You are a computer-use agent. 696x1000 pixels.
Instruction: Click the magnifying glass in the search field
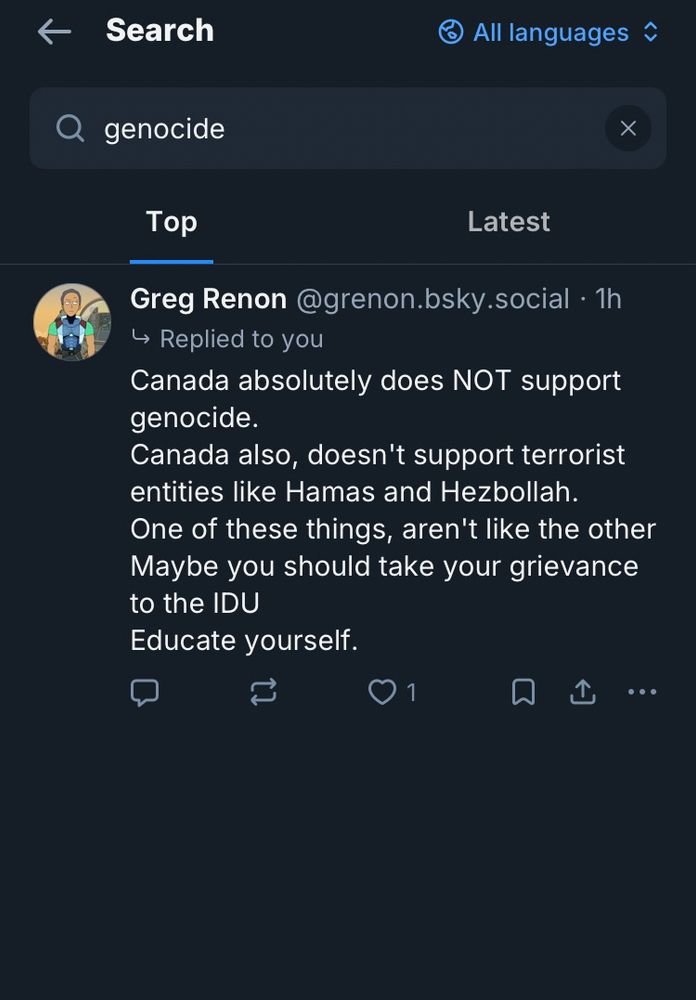(x=68, y=128)
